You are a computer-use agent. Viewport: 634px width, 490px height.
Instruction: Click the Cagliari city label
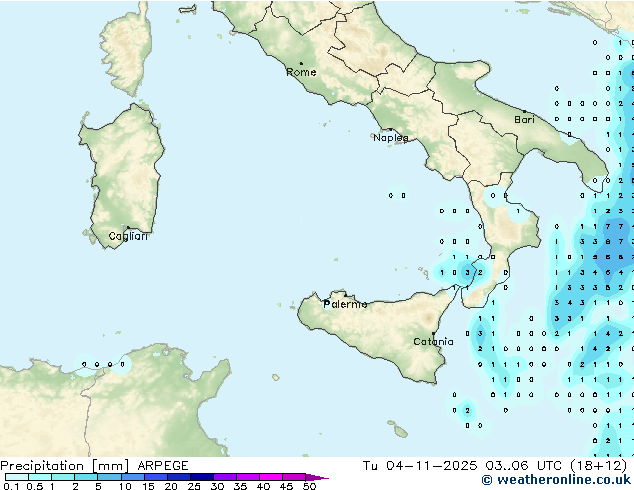128,236
